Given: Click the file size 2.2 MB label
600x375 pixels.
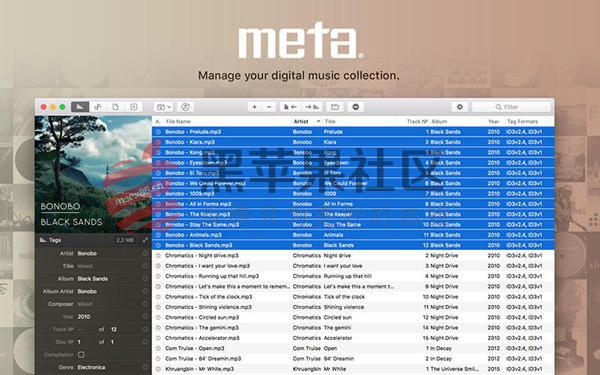Looking at the screenshot, I should pos(125,240).
